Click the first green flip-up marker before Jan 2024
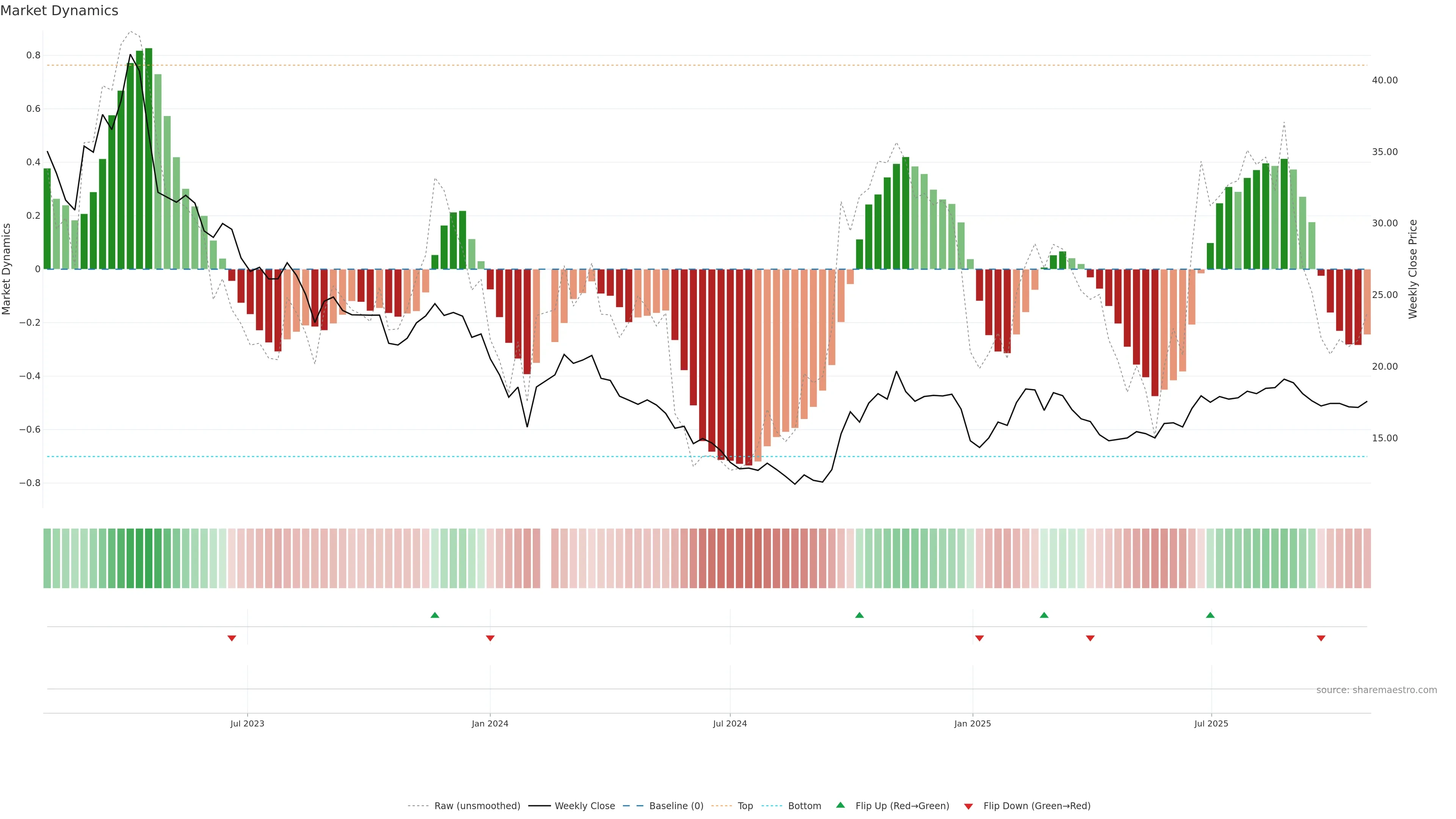The height and width of the screenshot is (819, 1456). [435, 615]
